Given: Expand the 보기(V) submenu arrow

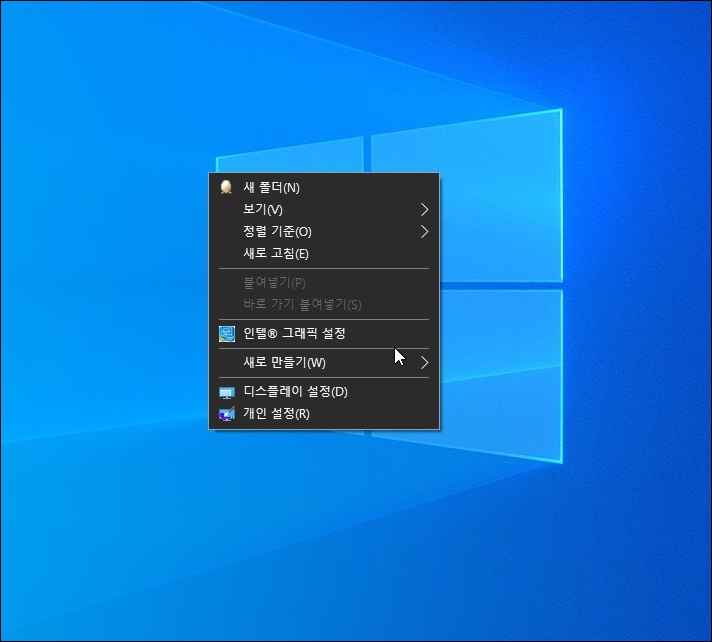Looking at the screenshot, I should click(424, 209).
